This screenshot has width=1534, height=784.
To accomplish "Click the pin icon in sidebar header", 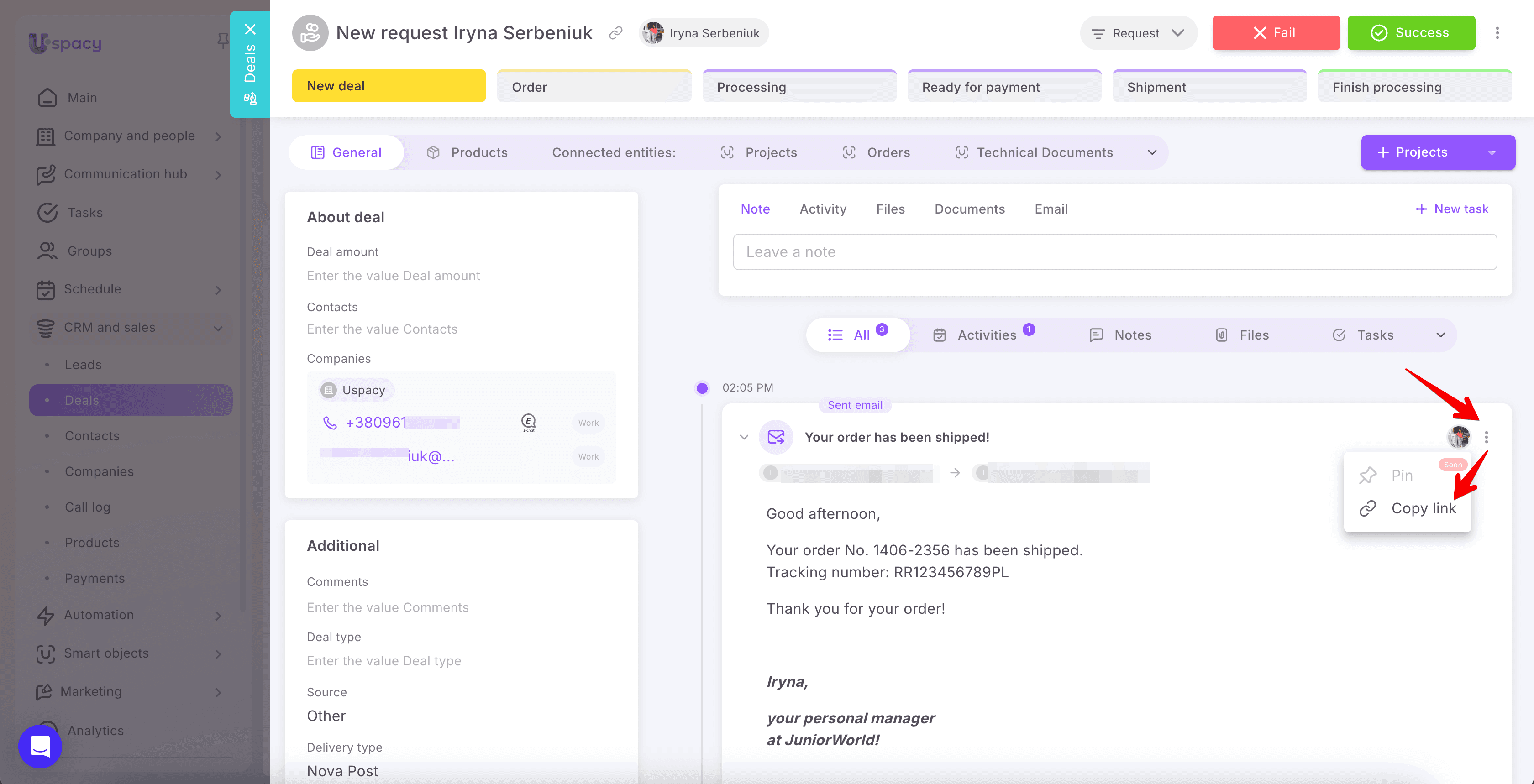I will tap(223, 41).
